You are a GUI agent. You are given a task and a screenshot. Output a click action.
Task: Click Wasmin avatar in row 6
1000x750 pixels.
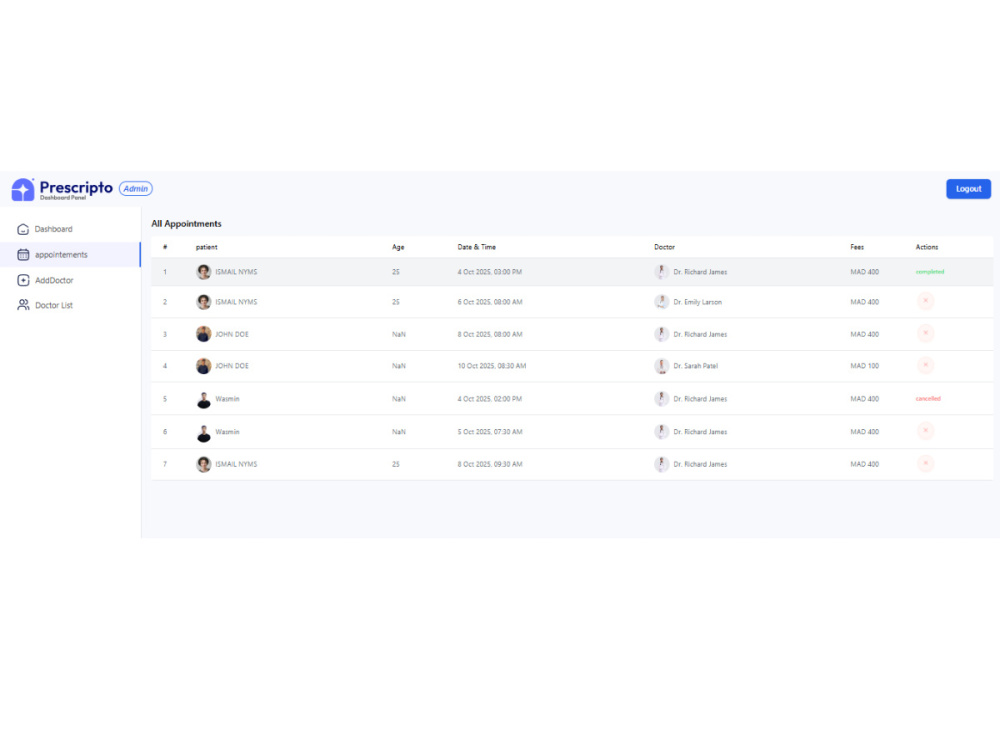click(x=203, y=433)
